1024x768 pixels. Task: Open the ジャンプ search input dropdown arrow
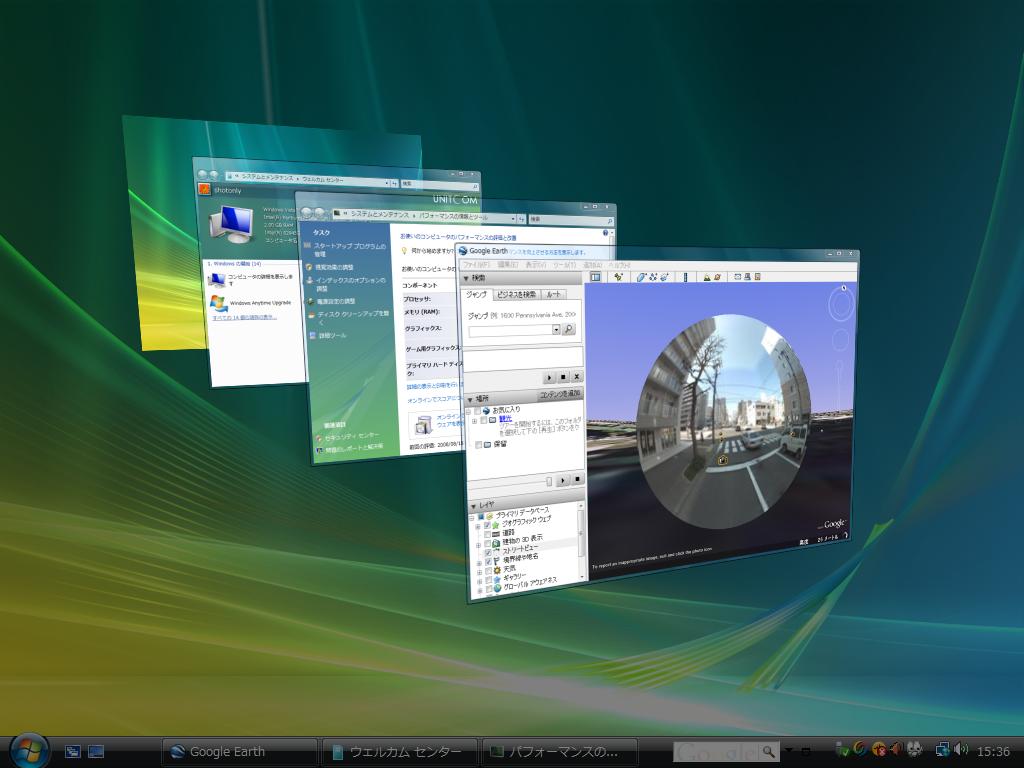click(556, 330)
